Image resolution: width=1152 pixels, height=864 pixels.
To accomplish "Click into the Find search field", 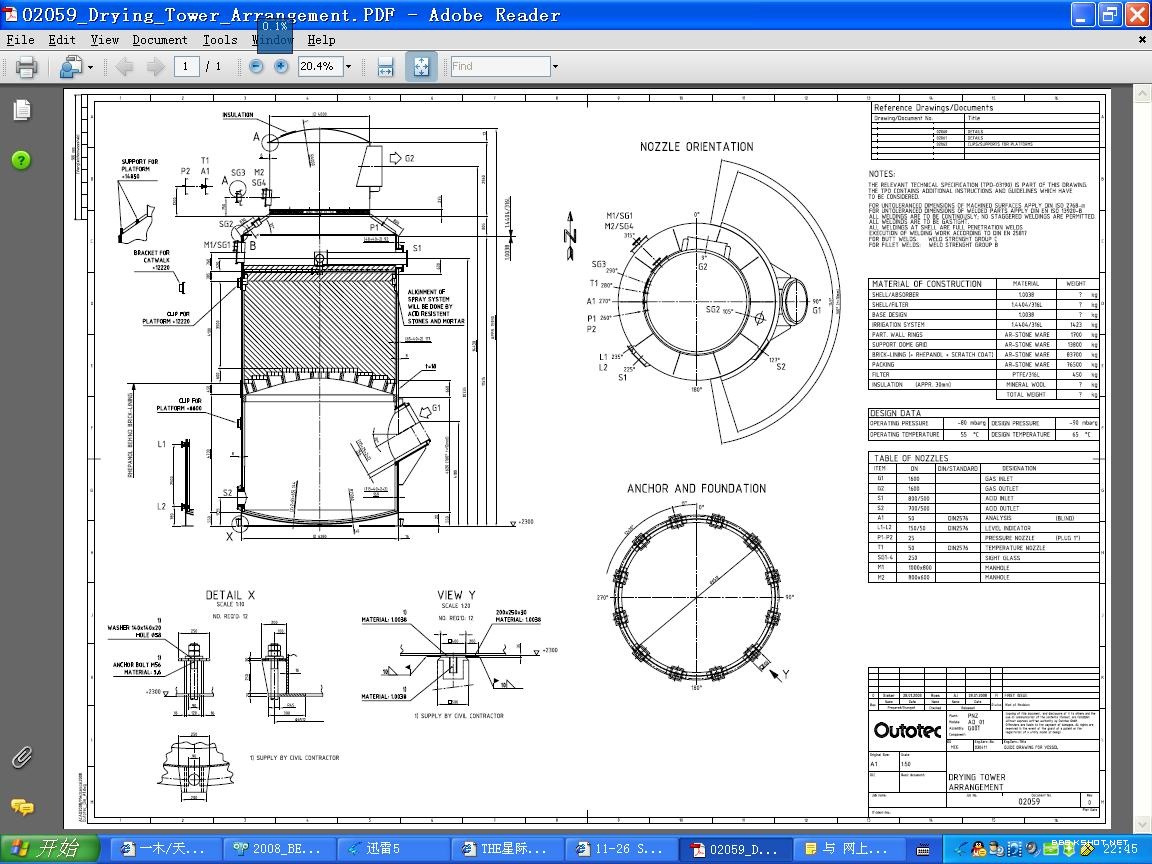I will [500, 66].
